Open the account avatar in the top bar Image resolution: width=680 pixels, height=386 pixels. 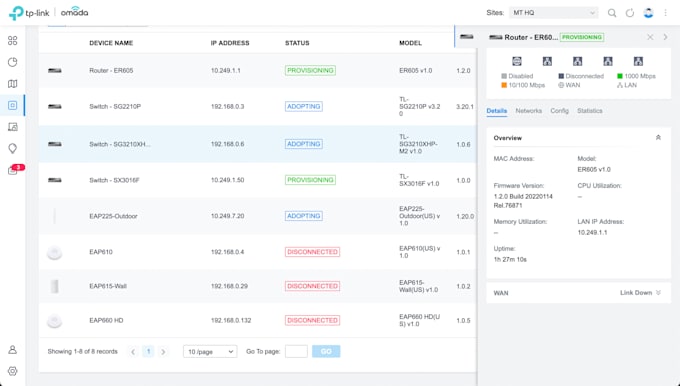point(648,13)
